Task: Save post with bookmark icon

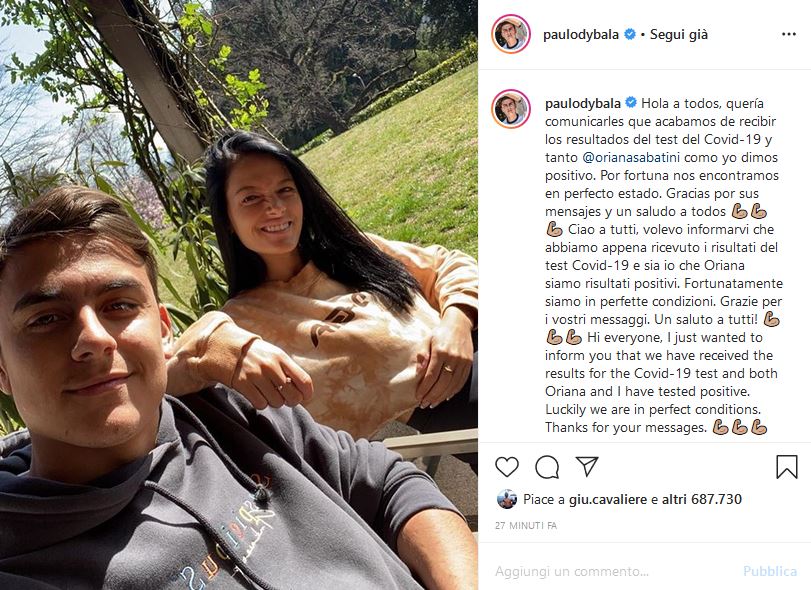Action: [787, 466]
